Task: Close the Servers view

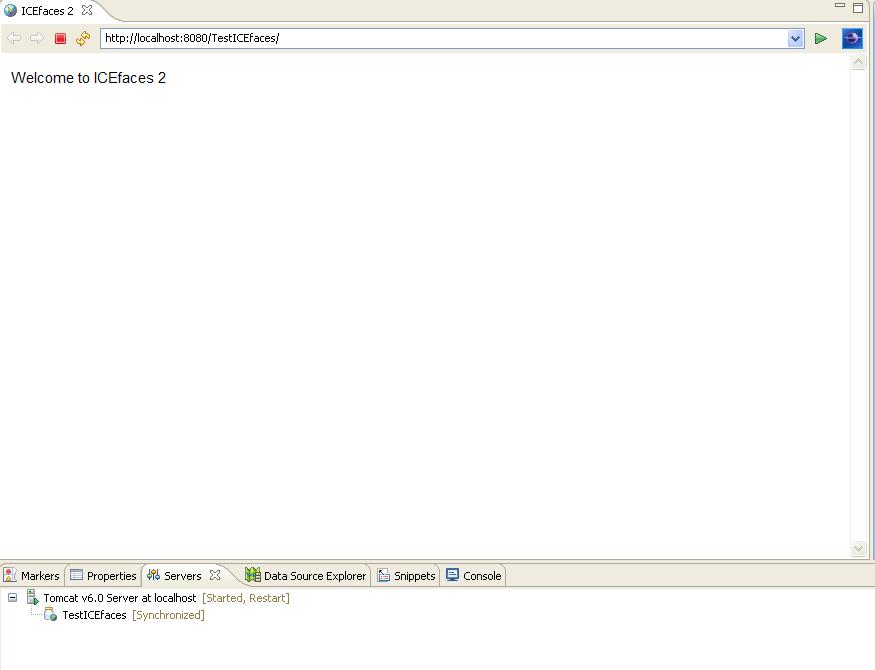Action: click(215, 575)
